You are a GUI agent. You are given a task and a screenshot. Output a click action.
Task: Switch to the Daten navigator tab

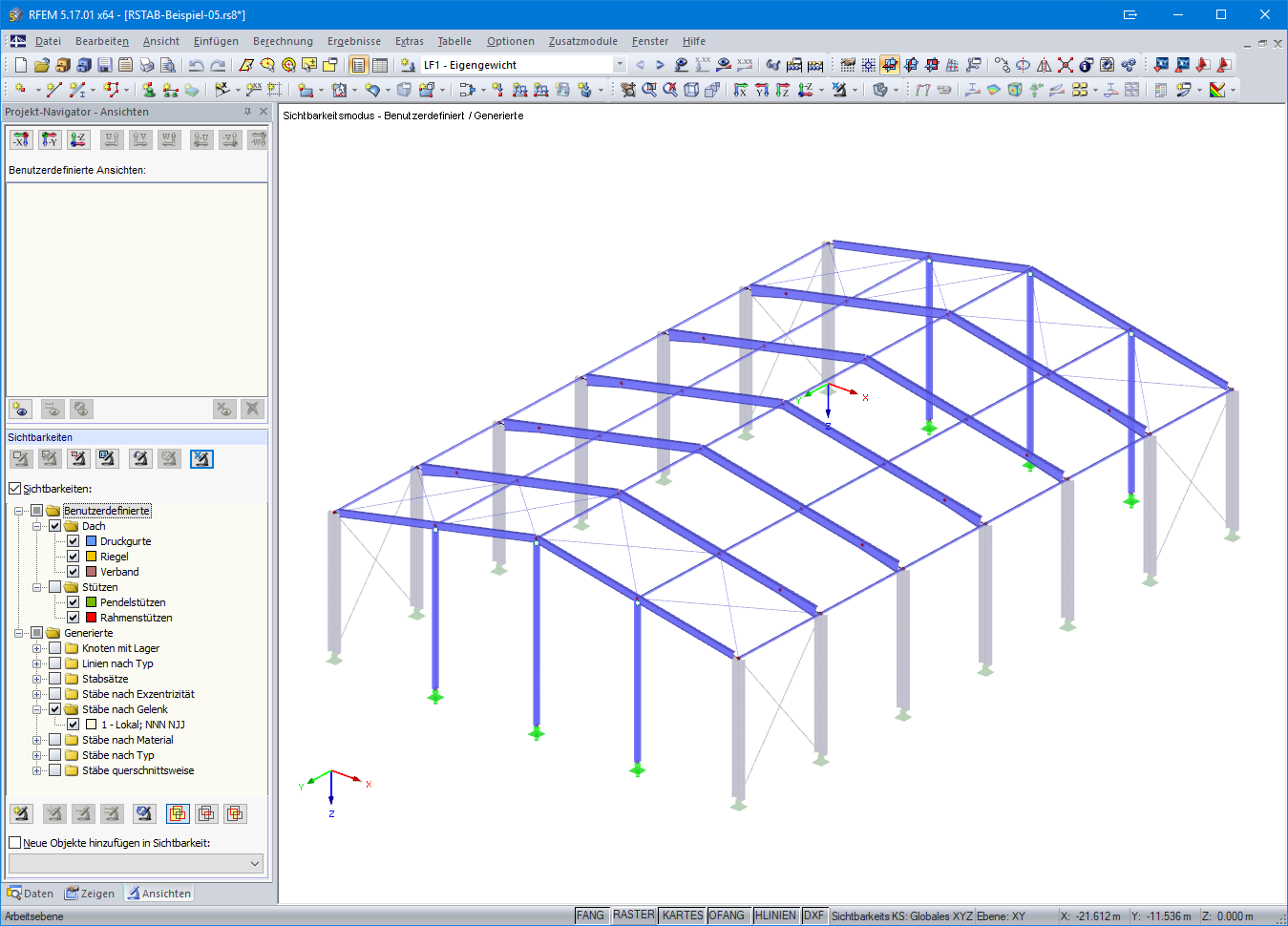(x=31, y=894)
